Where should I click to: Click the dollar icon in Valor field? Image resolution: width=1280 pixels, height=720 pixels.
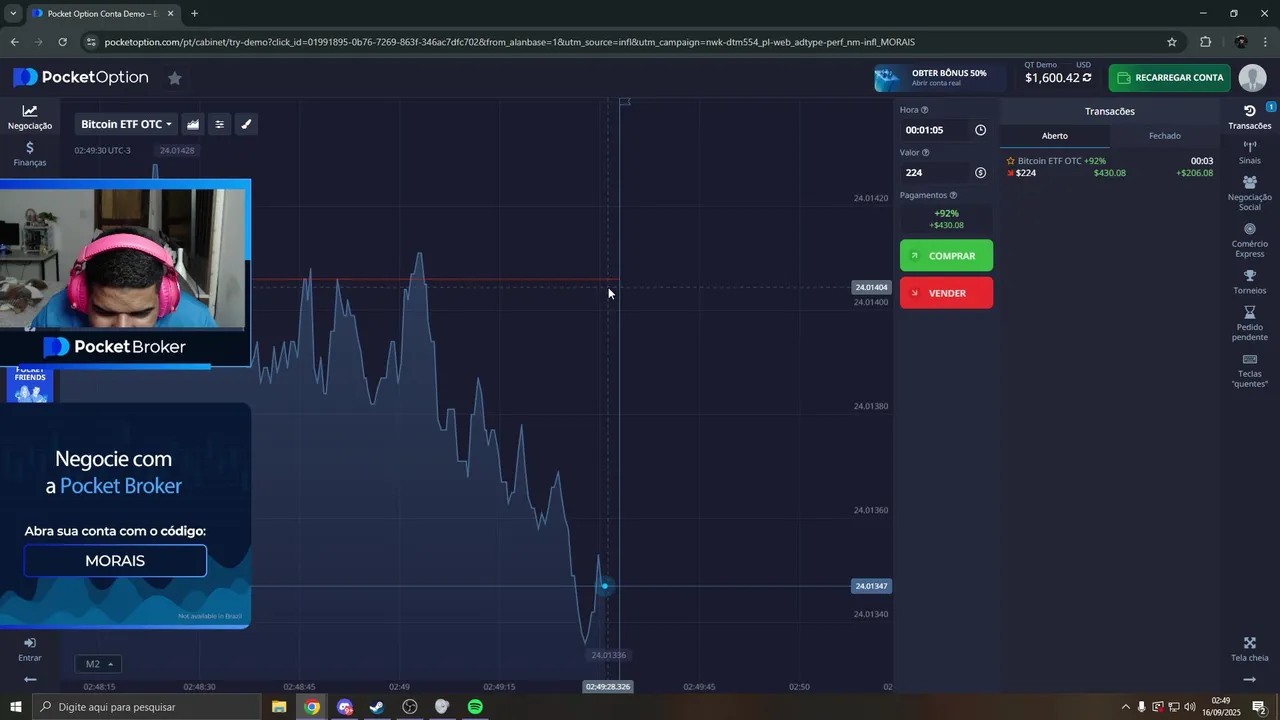[x=980, y=172]
